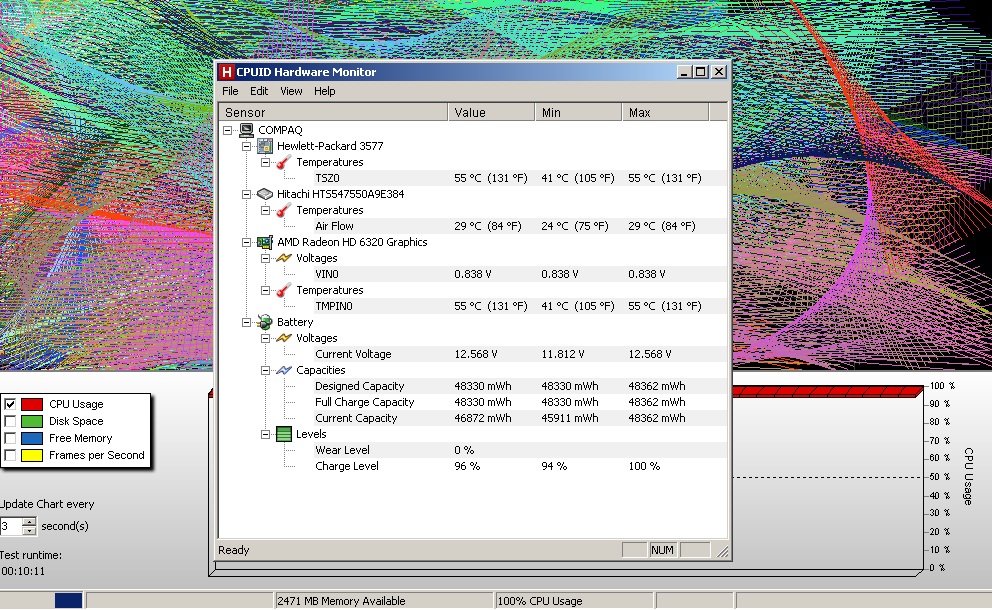The image size is (992, 610).
Task: Collapse the AMD Radeon HD 6320 node
Action: [x=247, y=242]
